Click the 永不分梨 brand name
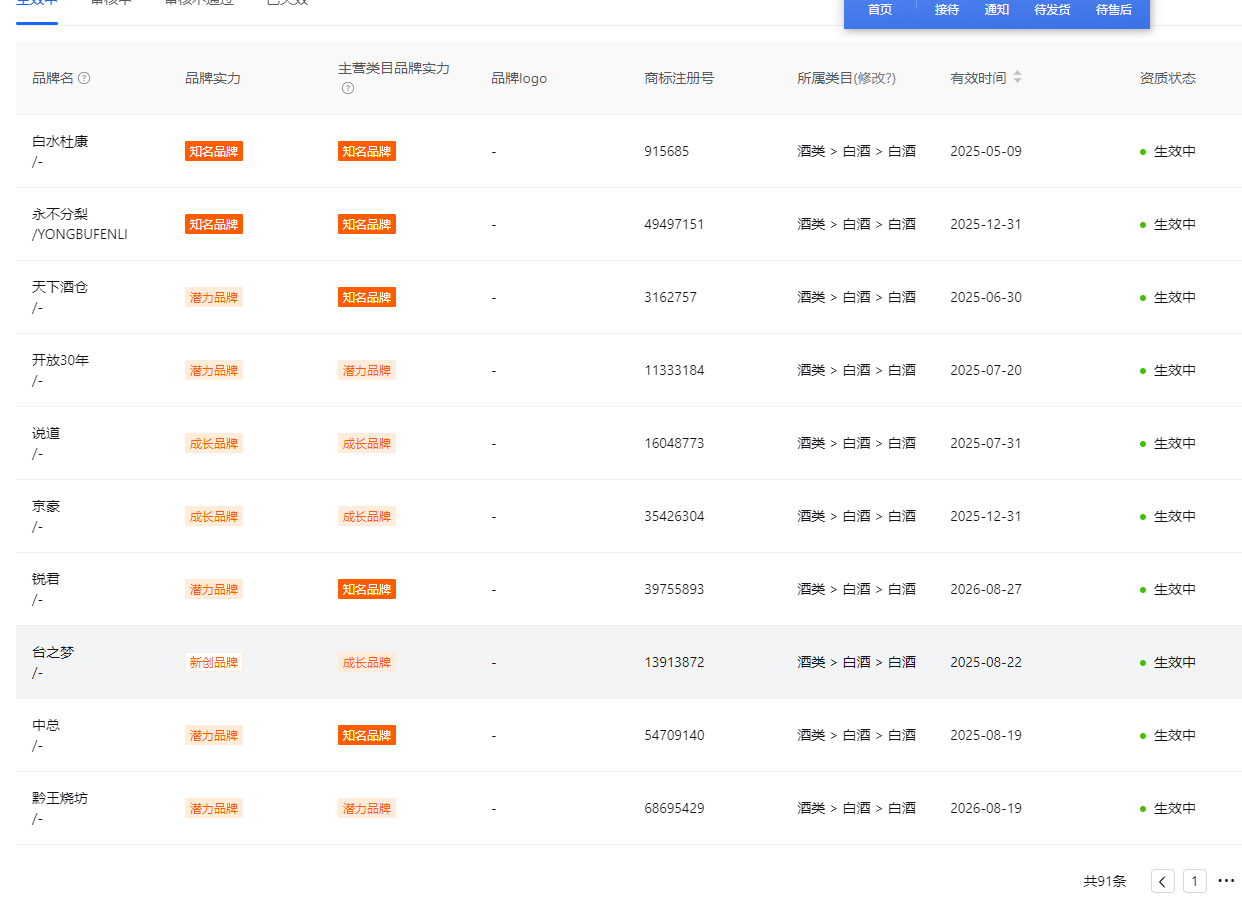Image resolution: width=1242 pixels, height=901 pixels. point(60,214)
